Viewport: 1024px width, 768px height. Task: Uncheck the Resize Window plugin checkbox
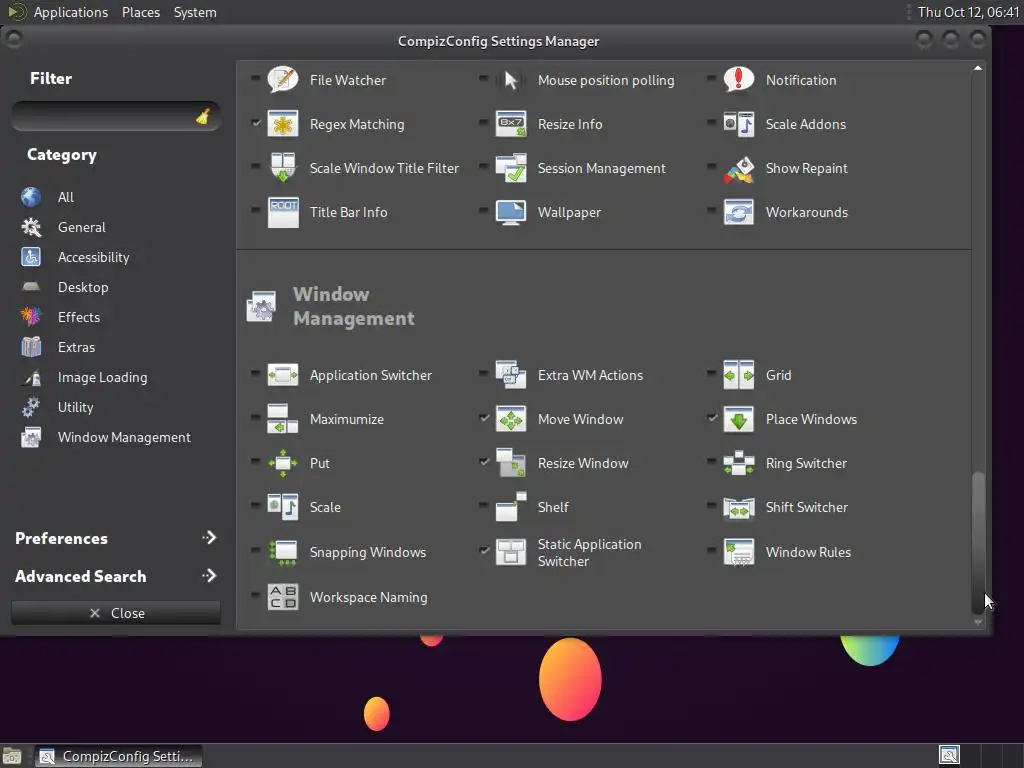coord(484,462)
